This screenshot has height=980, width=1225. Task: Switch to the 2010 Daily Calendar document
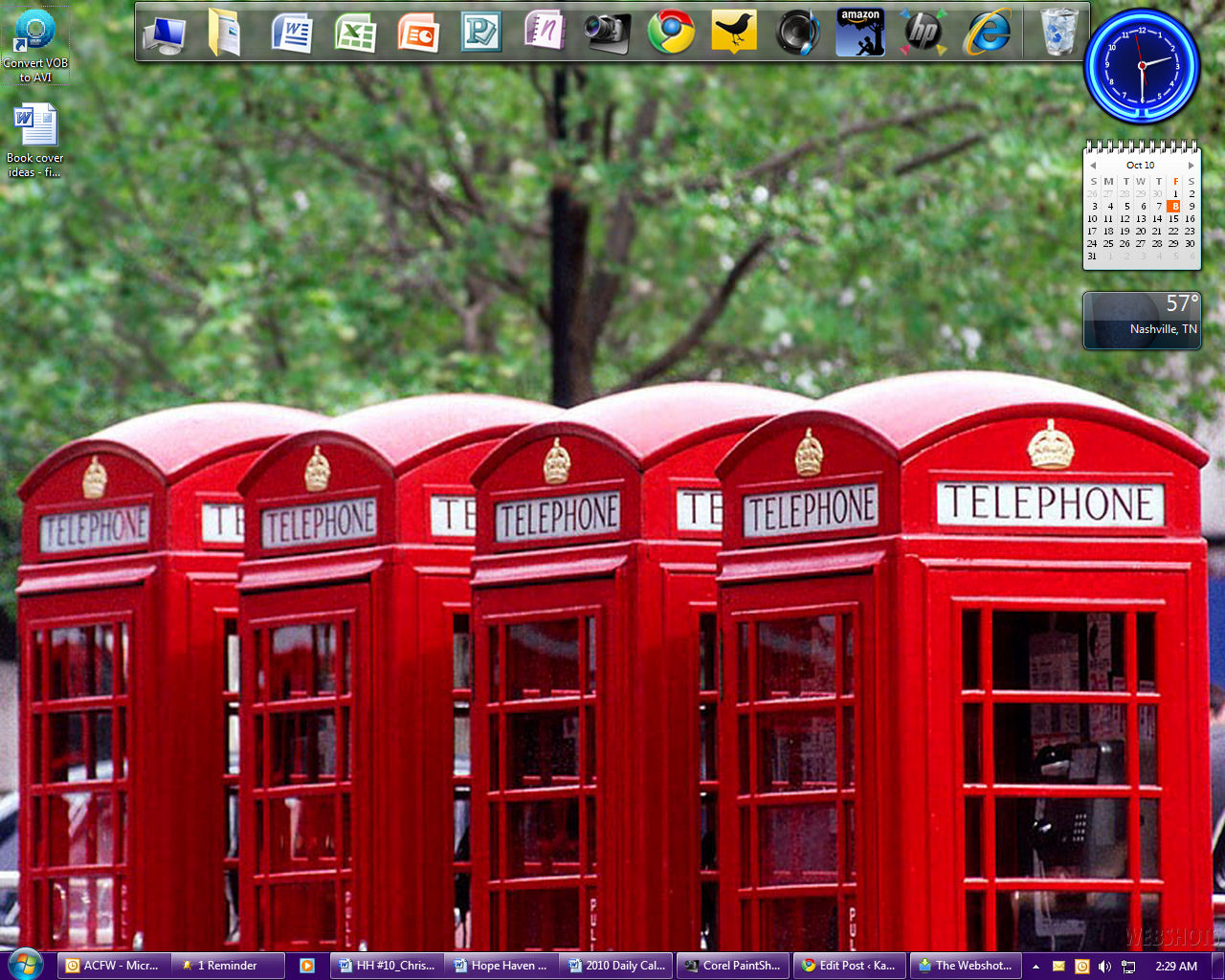tap(616, 966)
